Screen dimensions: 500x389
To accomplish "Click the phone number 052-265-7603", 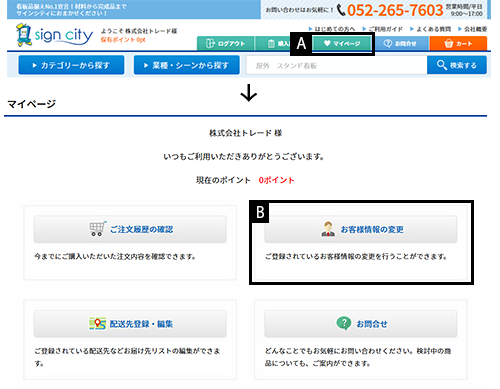I will tap(395, 10).
